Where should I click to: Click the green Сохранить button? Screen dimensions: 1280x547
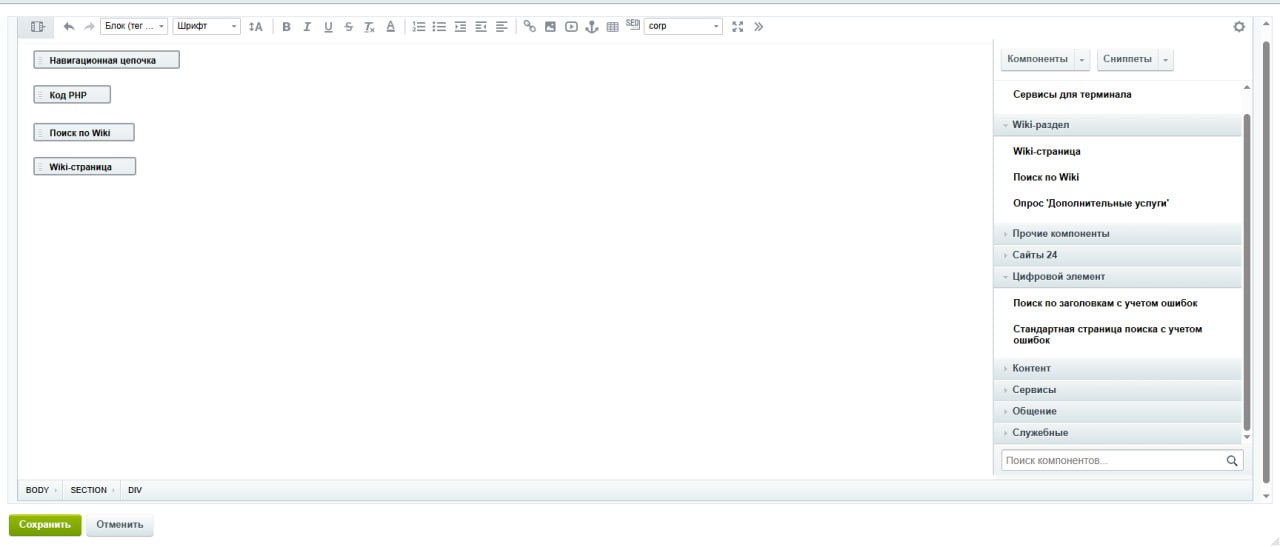[45, 524]
